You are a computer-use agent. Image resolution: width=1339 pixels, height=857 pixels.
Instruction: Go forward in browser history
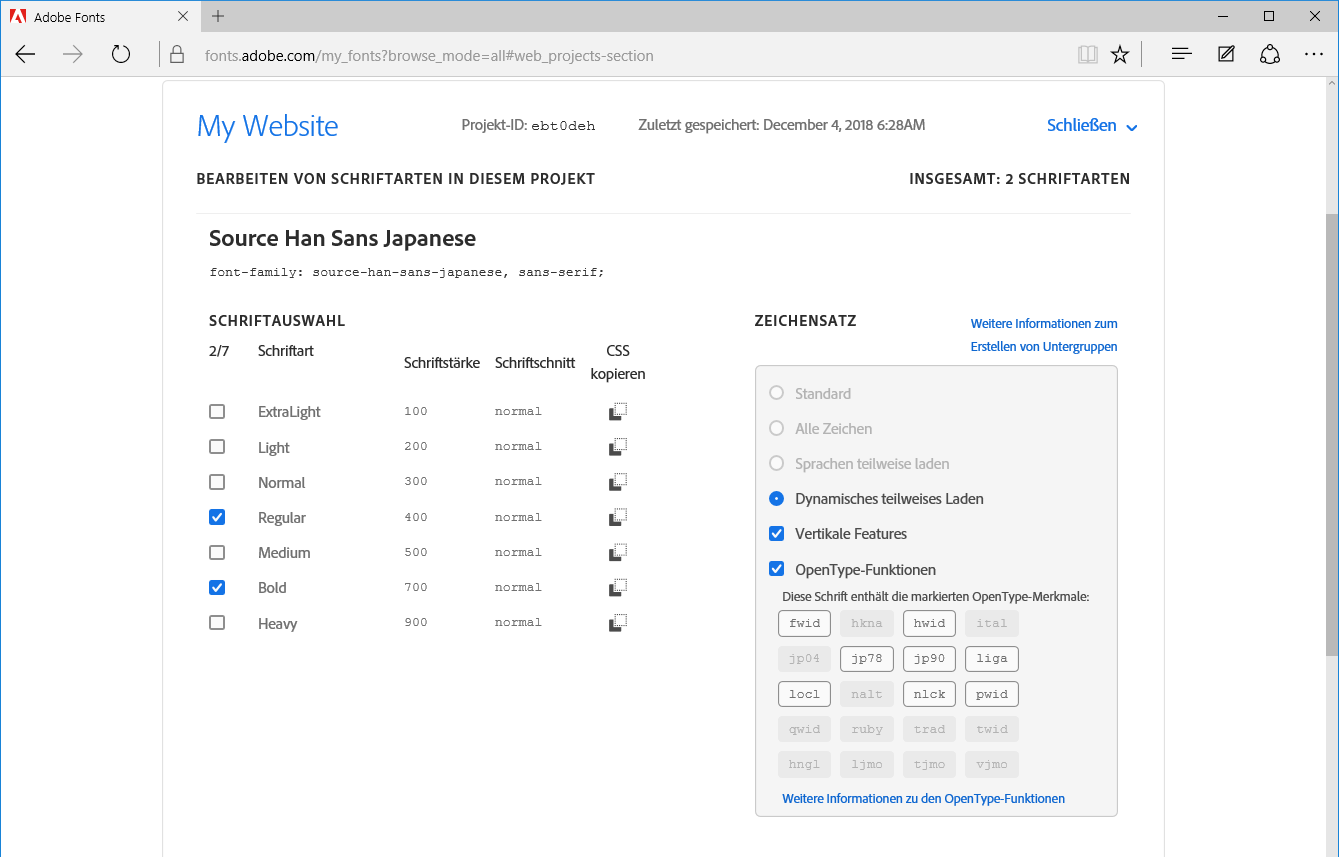pyautogui.click(x=73, y=55)
